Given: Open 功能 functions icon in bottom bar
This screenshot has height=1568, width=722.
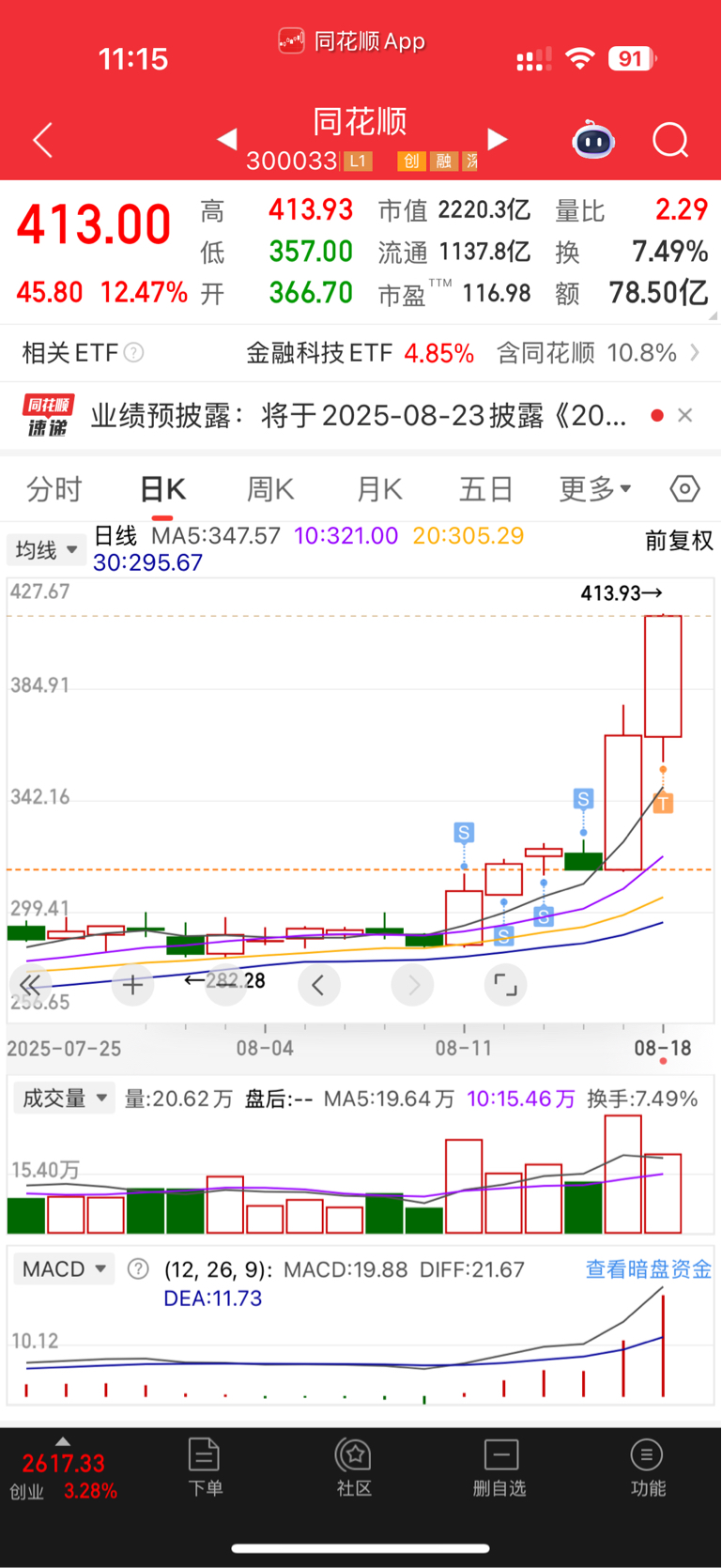Looking at the screenshot, I should pos(647,1468).
